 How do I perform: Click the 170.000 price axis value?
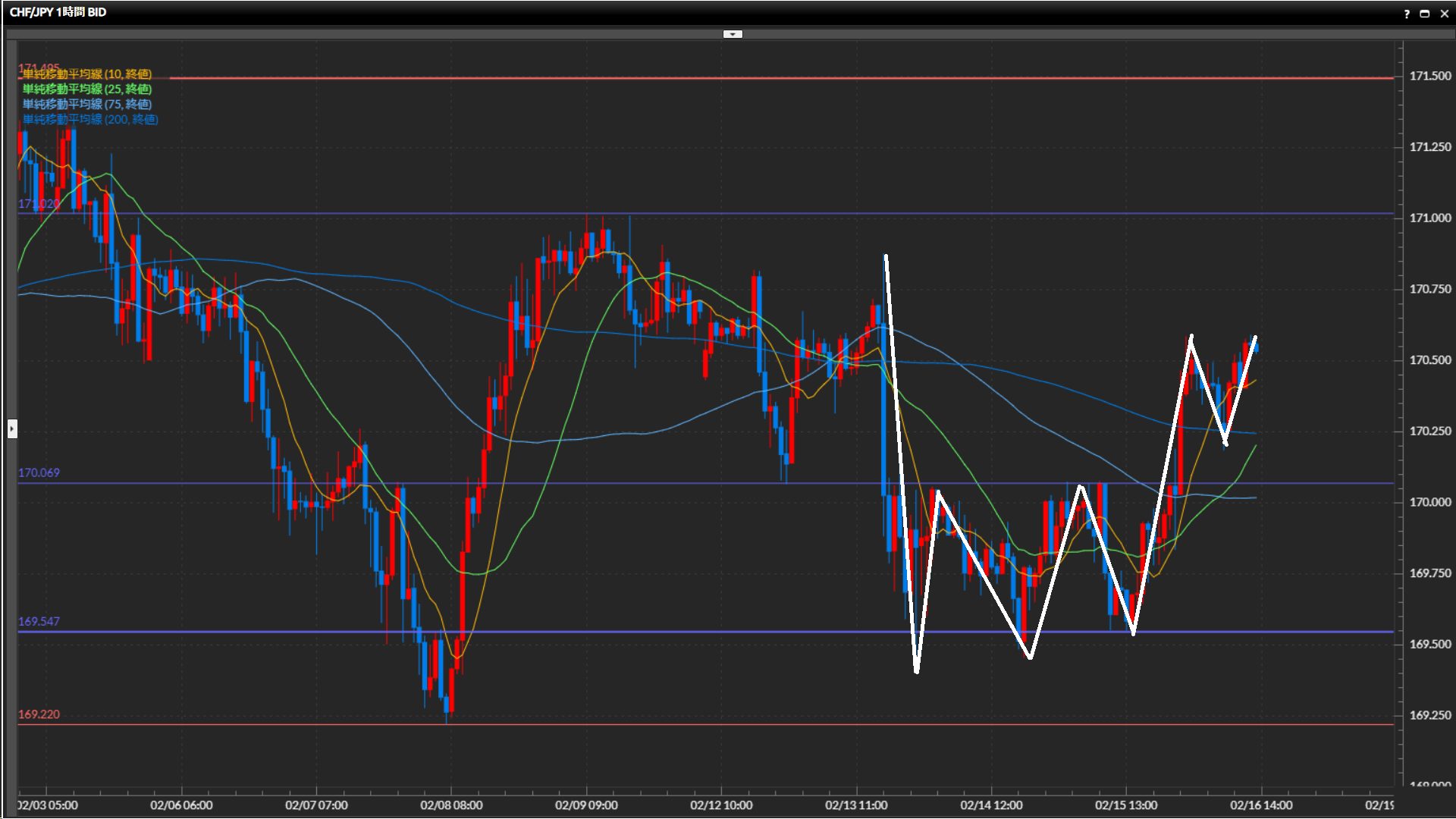[x=1429, y=503]
